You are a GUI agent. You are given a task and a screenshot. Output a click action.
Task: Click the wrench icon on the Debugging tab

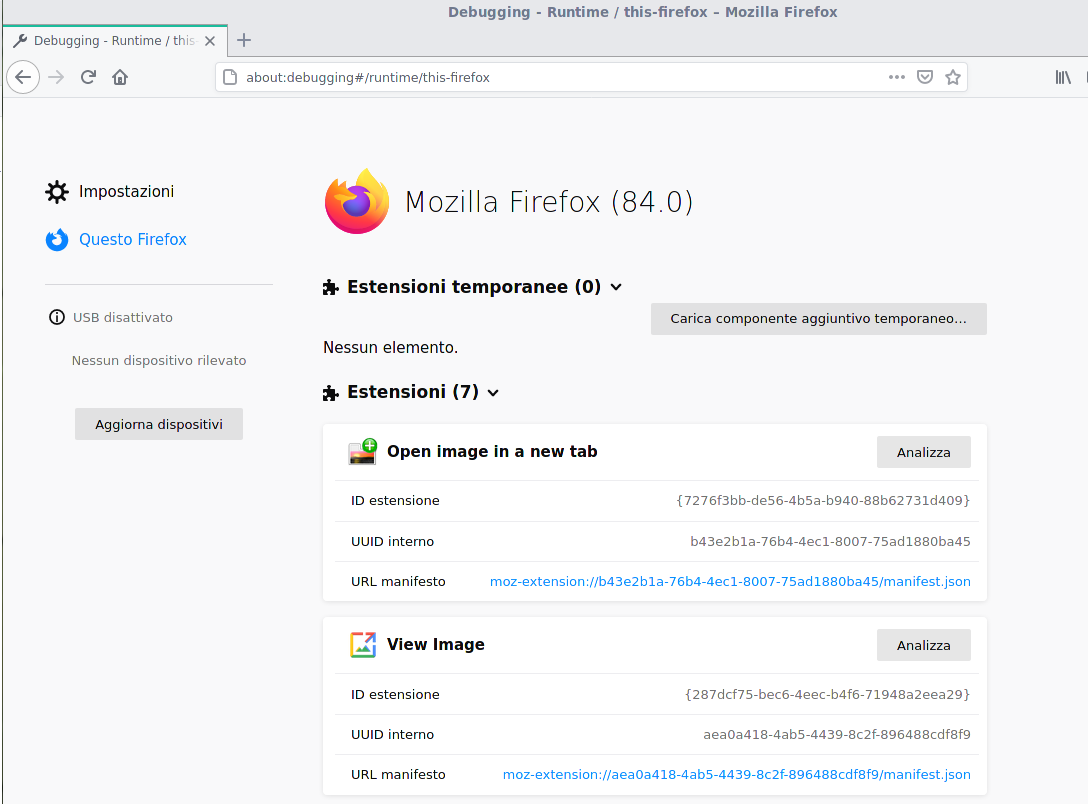20,41
